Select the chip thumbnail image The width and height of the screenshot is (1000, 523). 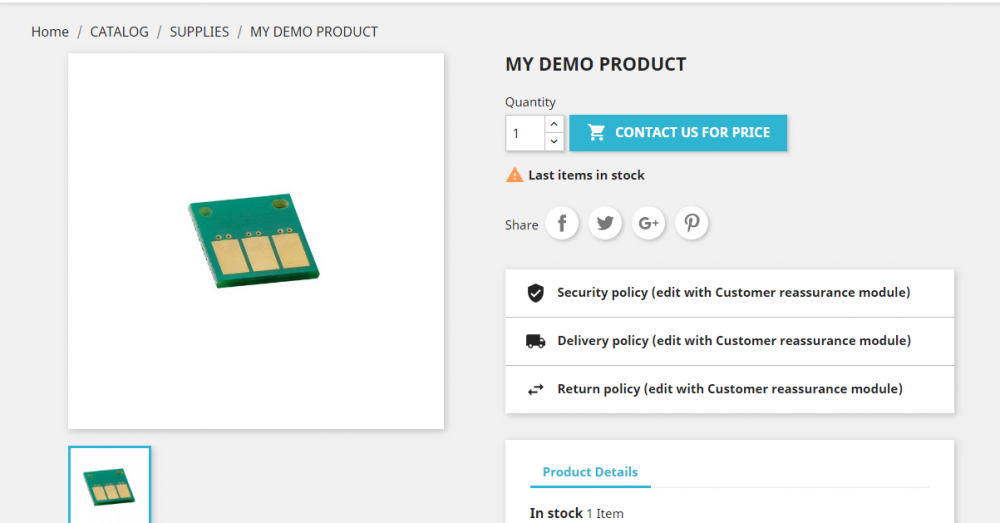(x=110, y=485)
